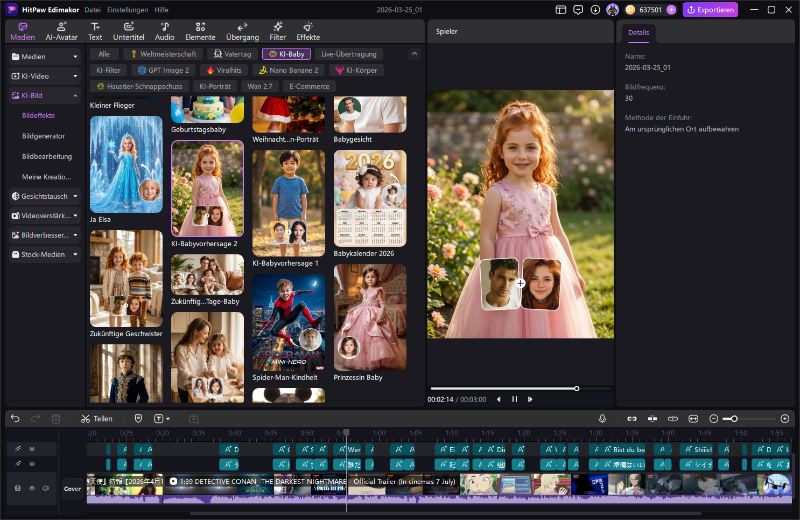Open the Hilfe menu
This screenshot has width=800, height=520.
point(161,10)
